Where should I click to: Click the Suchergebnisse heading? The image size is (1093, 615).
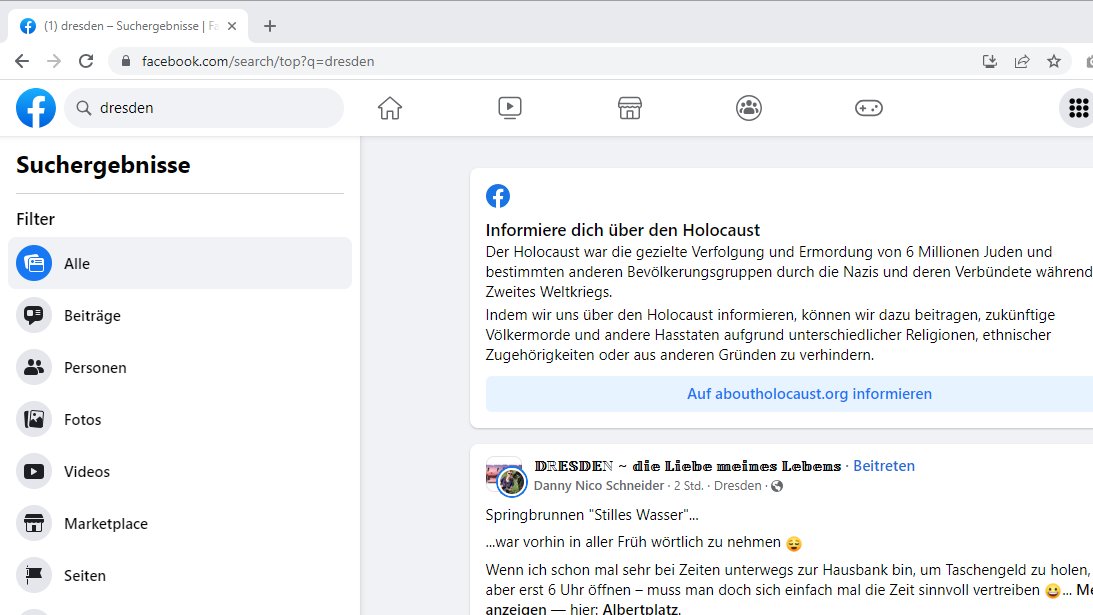tap(103, 165)
